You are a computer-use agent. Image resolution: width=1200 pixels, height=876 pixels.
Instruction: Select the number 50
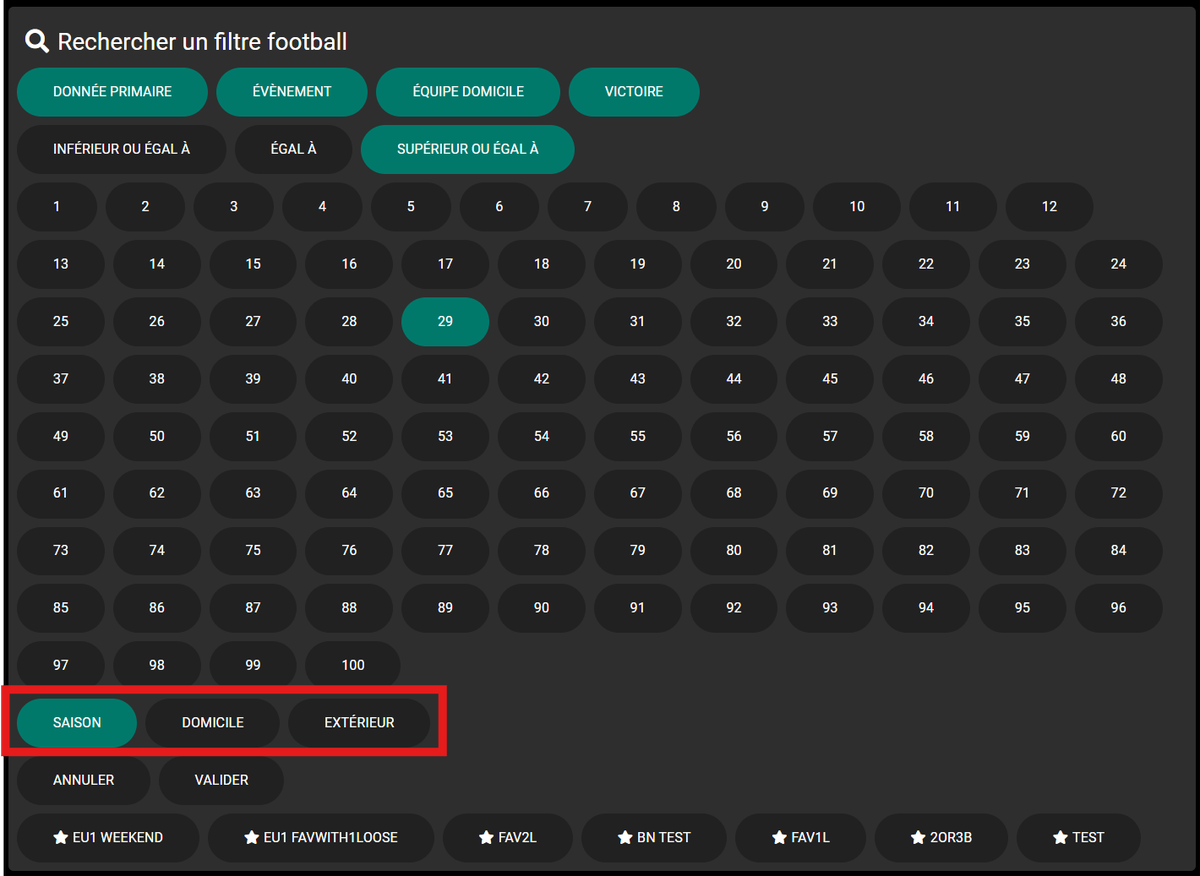tap(156, 436)
